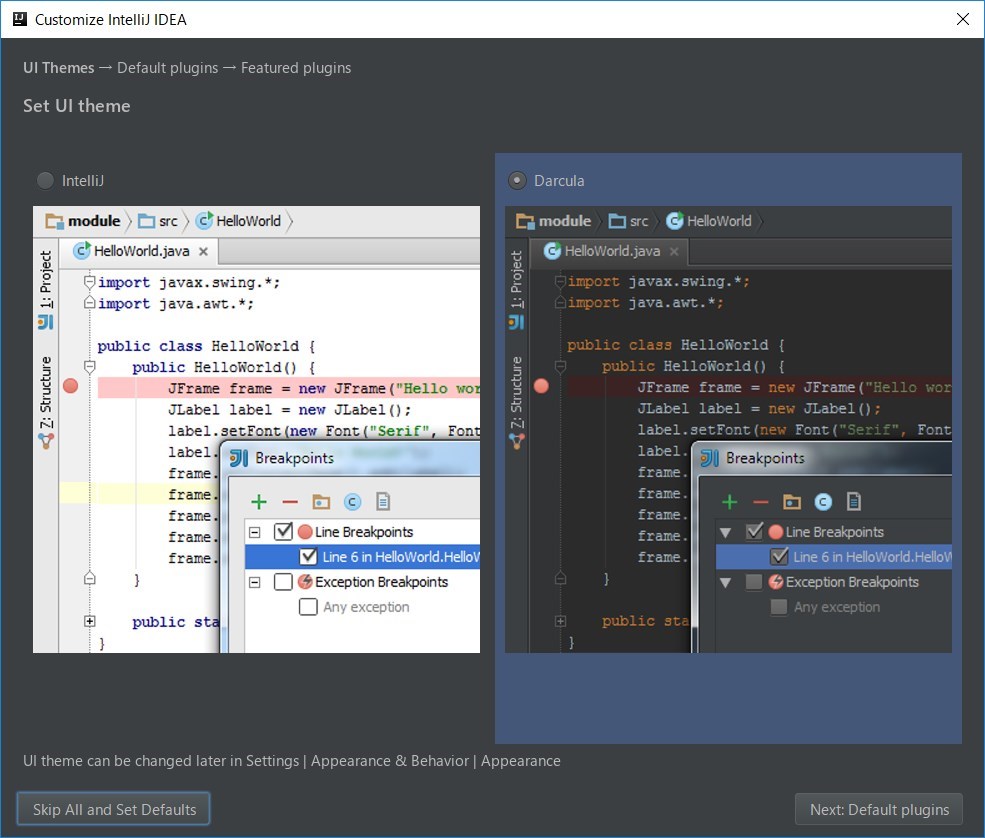Select the Darcula theme radio button
The height and width of the screenshot is (838, 985).
click(x=516, y=180)
